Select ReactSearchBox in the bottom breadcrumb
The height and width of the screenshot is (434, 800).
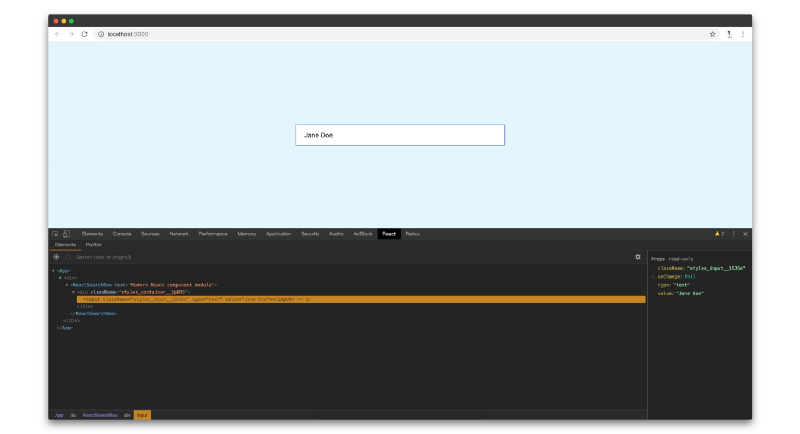tap(100, 414)
